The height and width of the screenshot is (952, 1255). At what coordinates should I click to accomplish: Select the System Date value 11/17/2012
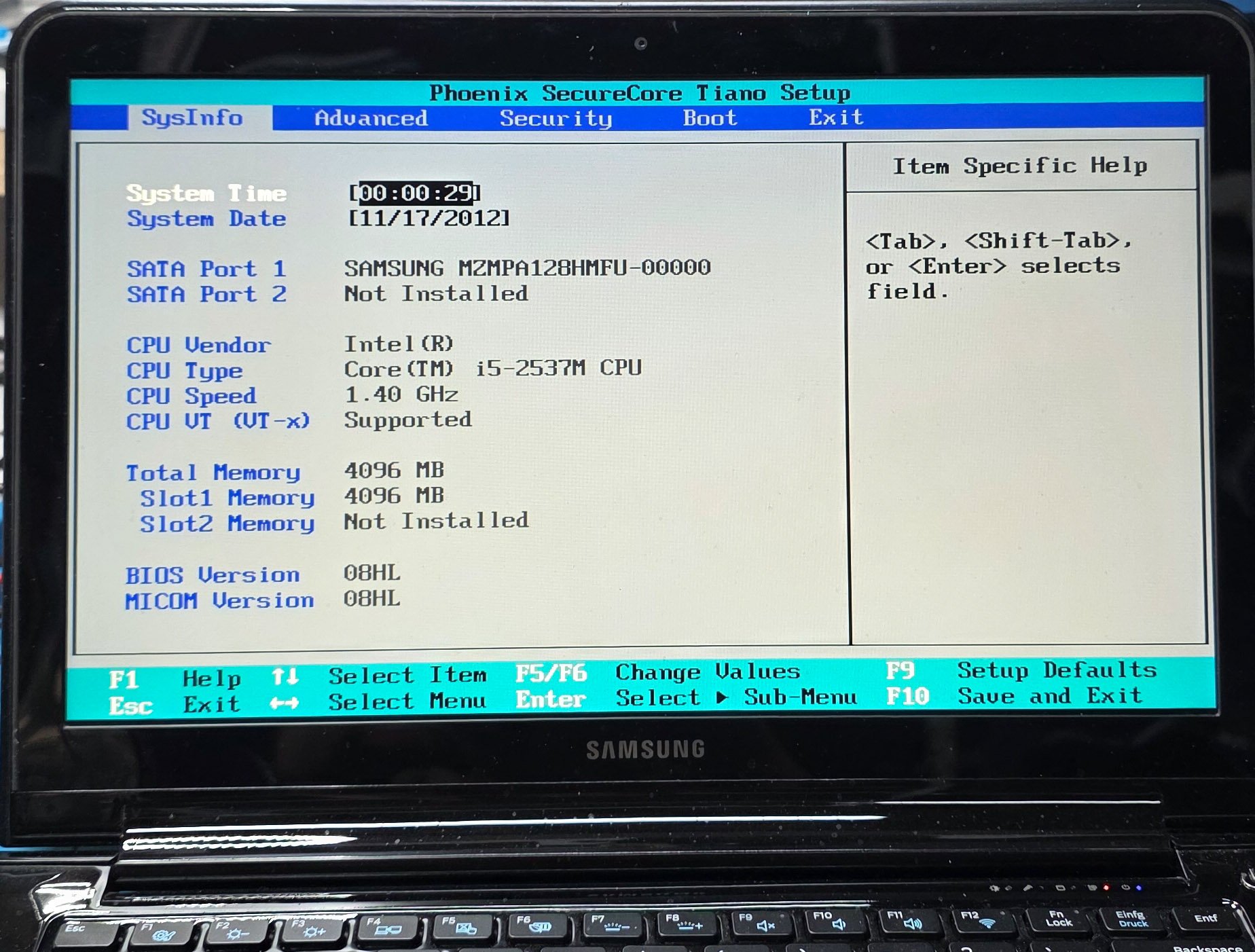(x=429, y=218)
